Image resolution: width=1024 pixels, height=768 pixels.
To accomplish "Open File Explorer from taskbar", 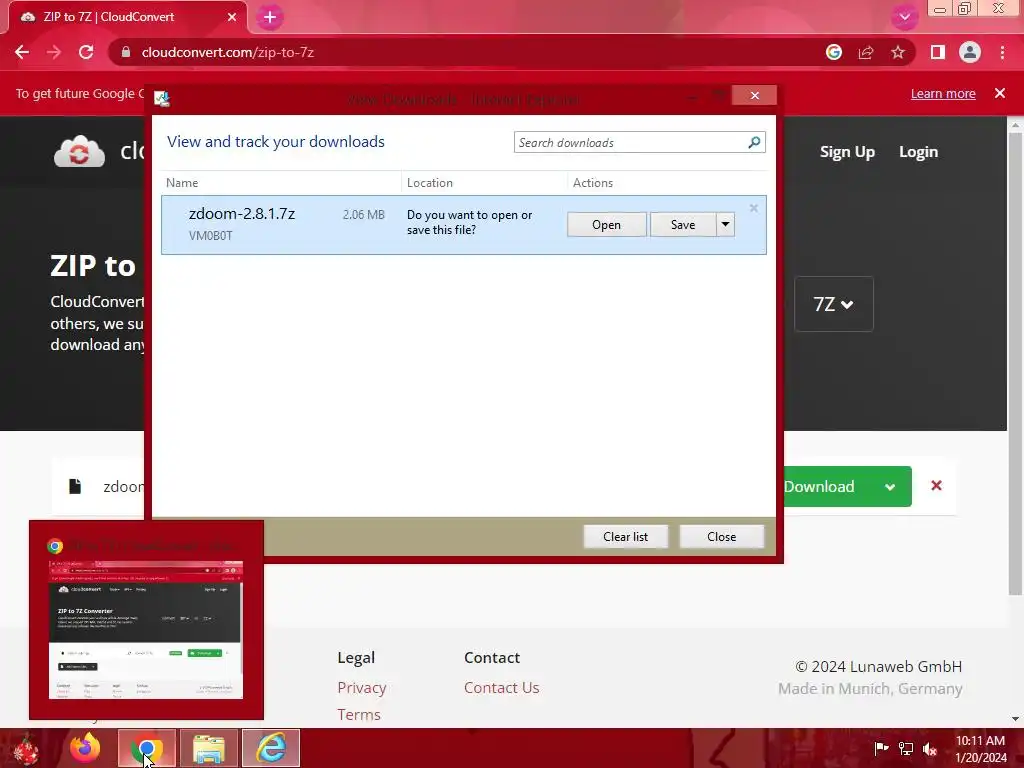I will tap(209, 748).
